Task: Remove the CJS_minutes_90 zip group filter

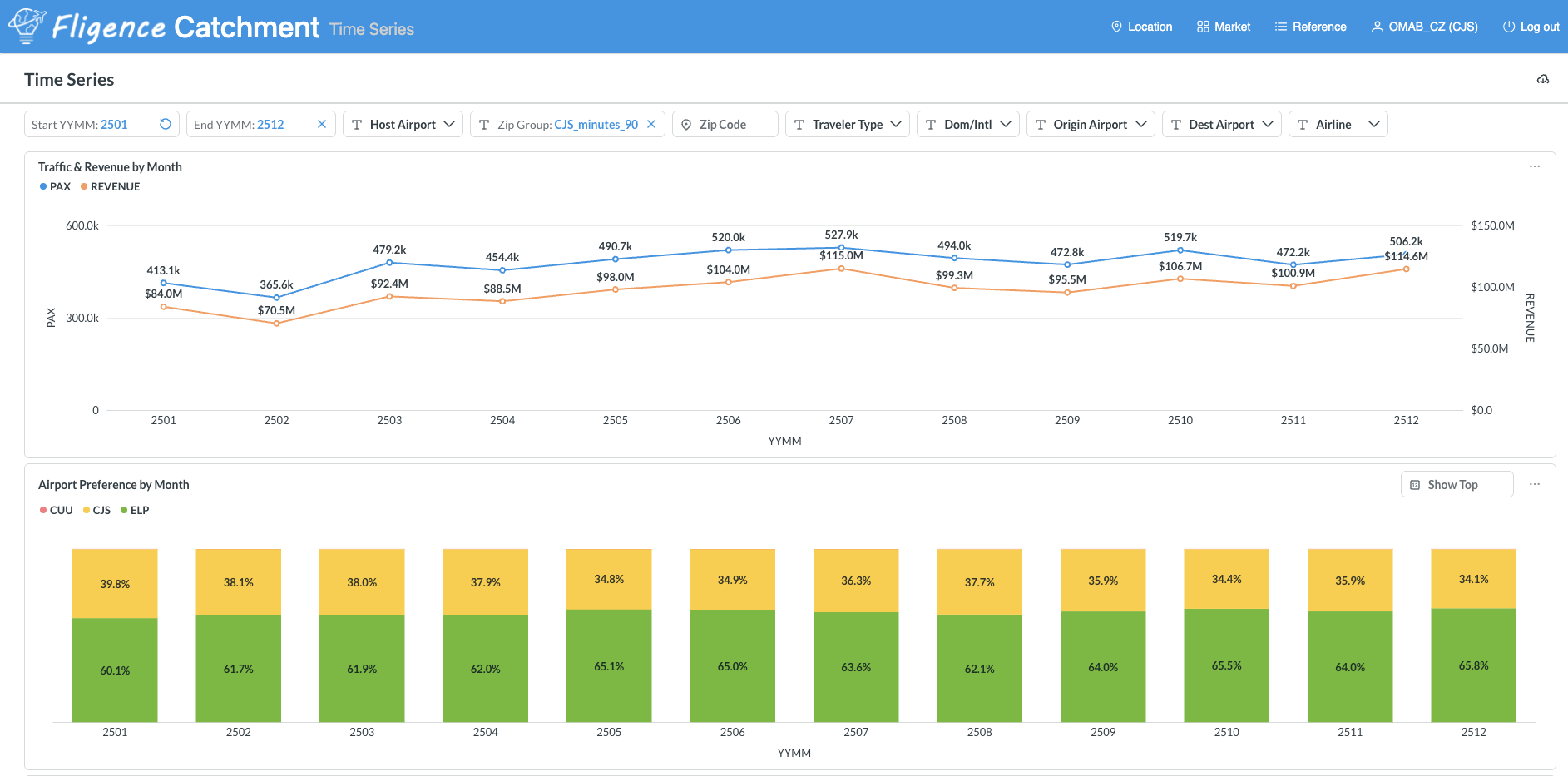Action: click(651, 124)
